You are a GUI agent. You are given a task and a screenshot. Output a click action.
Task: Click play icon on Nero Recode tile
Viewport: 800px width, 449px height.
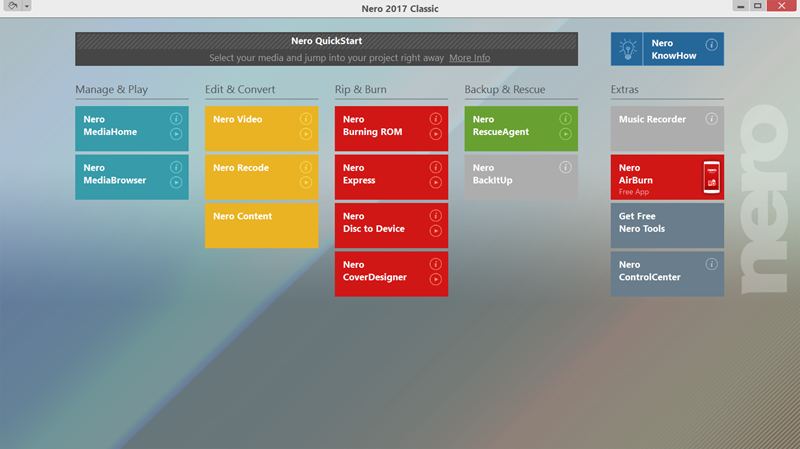point(306,182)
